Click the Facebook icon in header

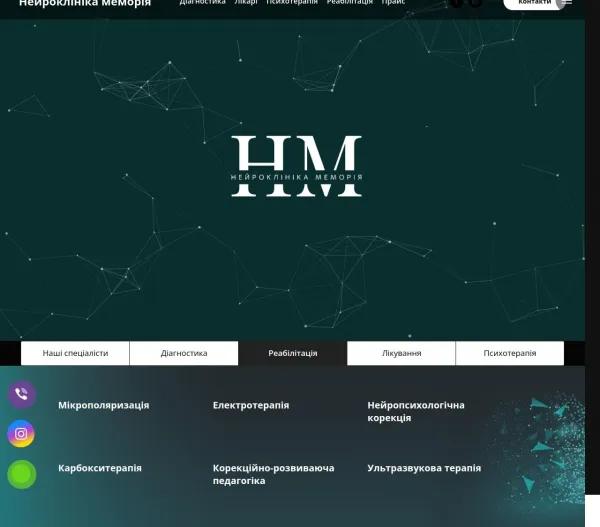[457, 2]
